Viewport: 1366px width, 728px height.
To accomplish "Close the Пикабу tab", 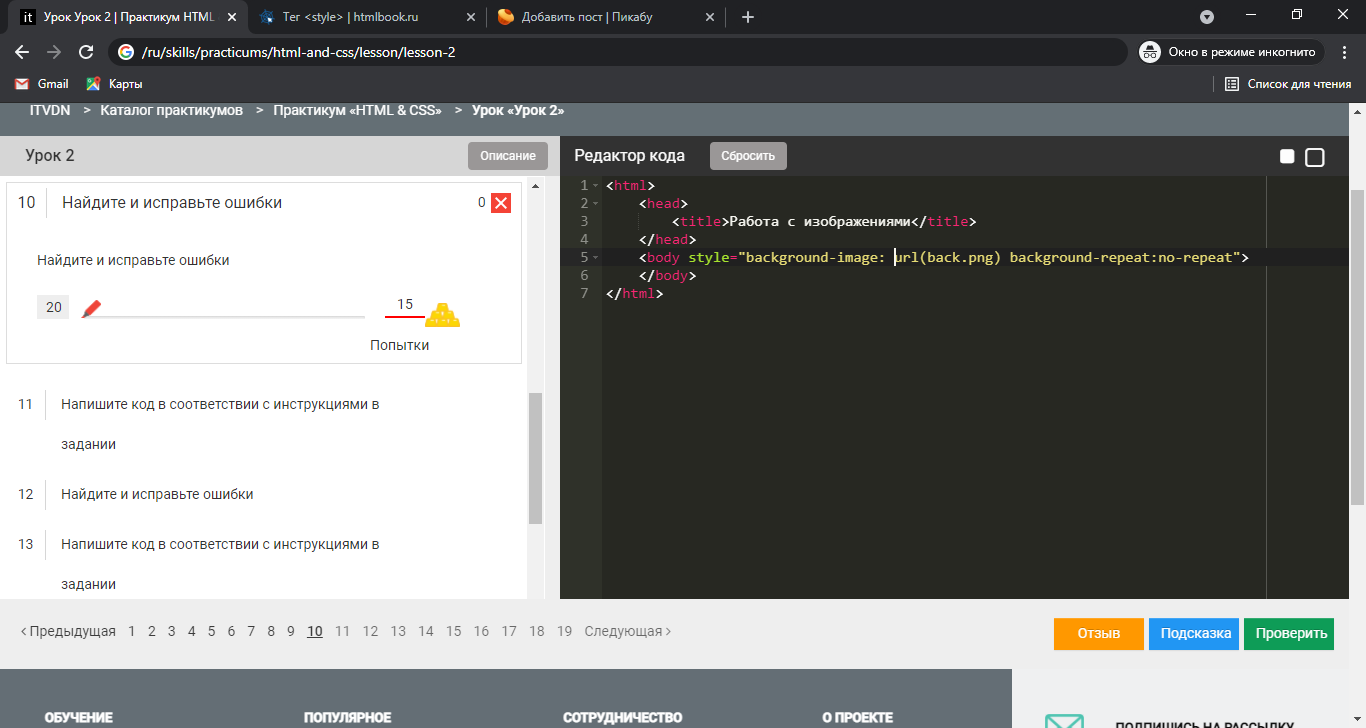I will (710, 17).
